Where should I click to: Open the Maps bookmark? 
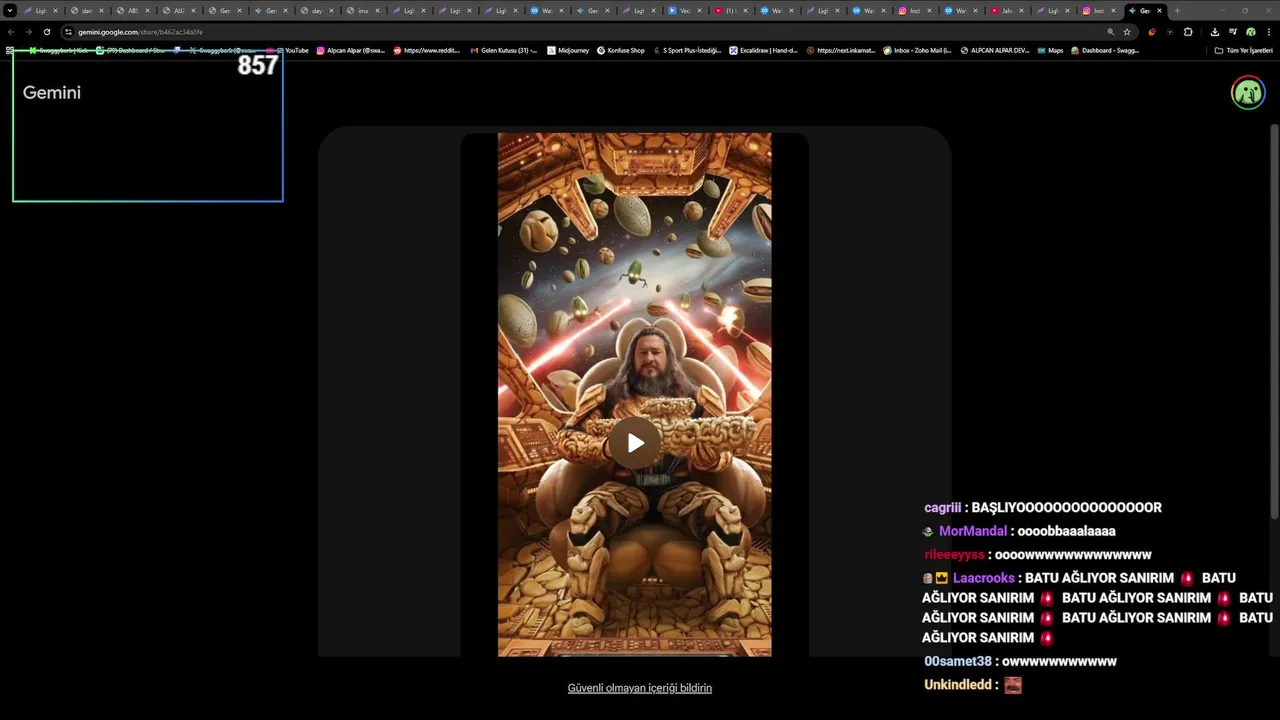pyautogui.click(x=1050, y=50)
